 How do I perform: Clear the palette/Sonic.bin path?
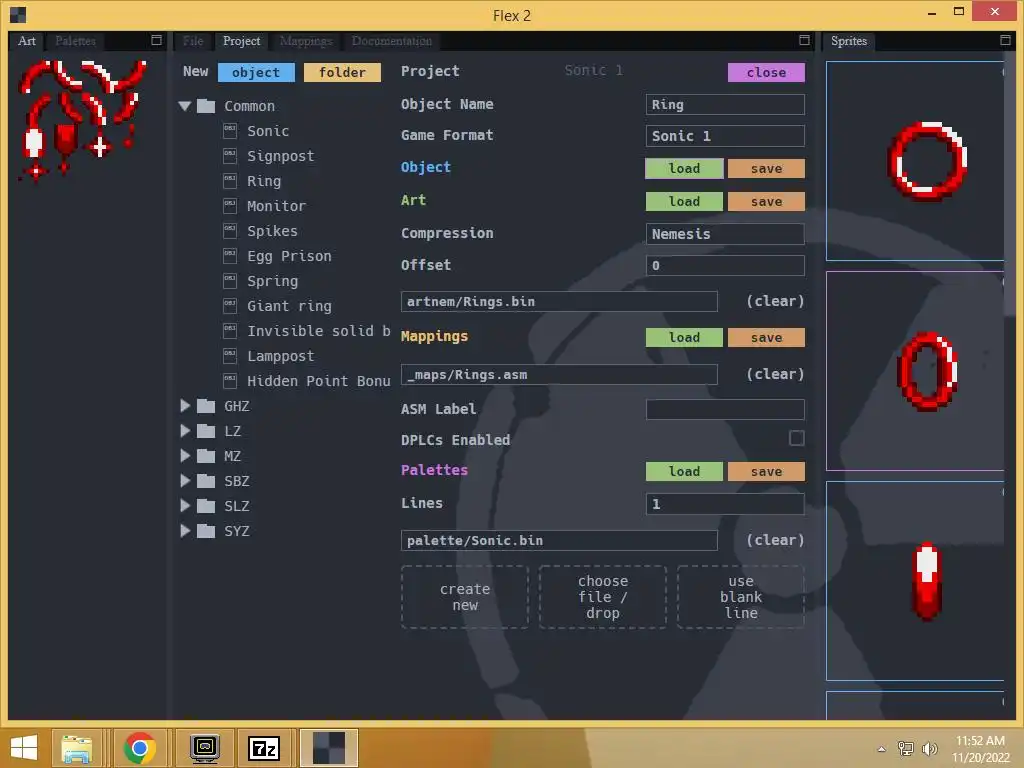point(775,540)
